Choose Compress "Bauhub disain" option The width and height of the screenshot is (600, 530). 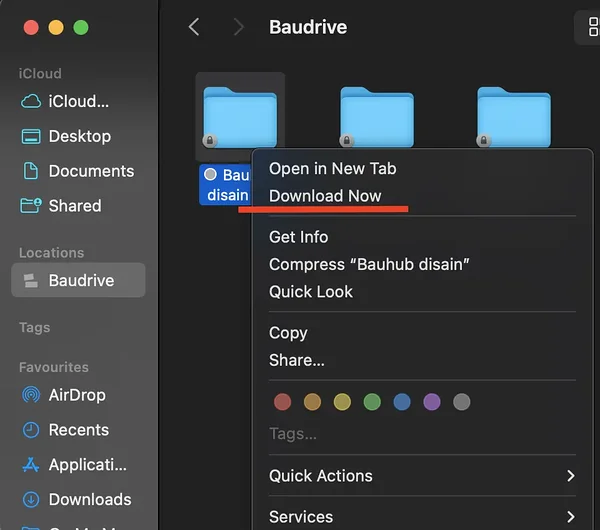point(369,264)
